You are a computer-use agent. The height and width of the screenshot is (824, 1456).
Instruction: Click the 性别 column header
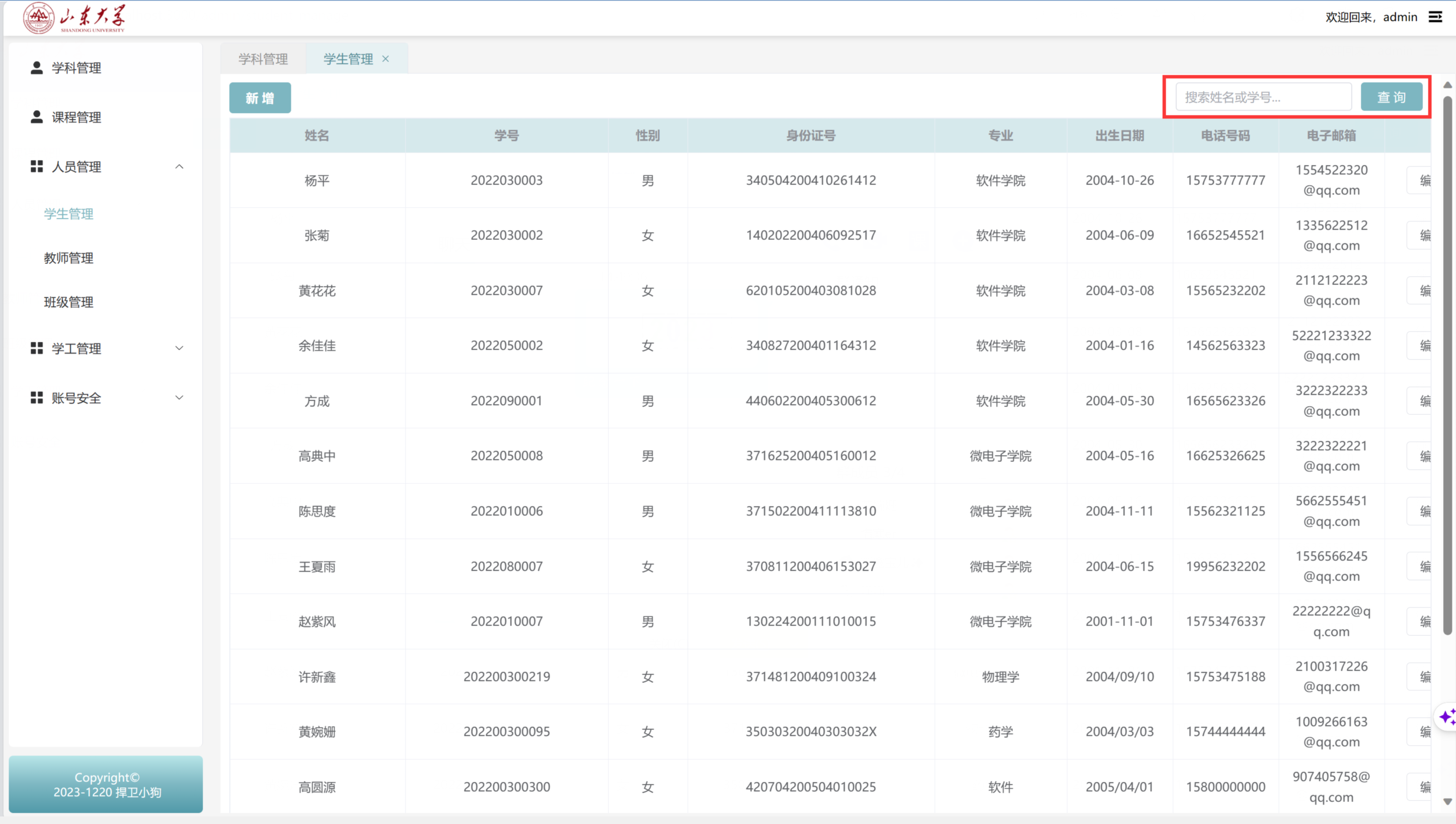[648, 136]
